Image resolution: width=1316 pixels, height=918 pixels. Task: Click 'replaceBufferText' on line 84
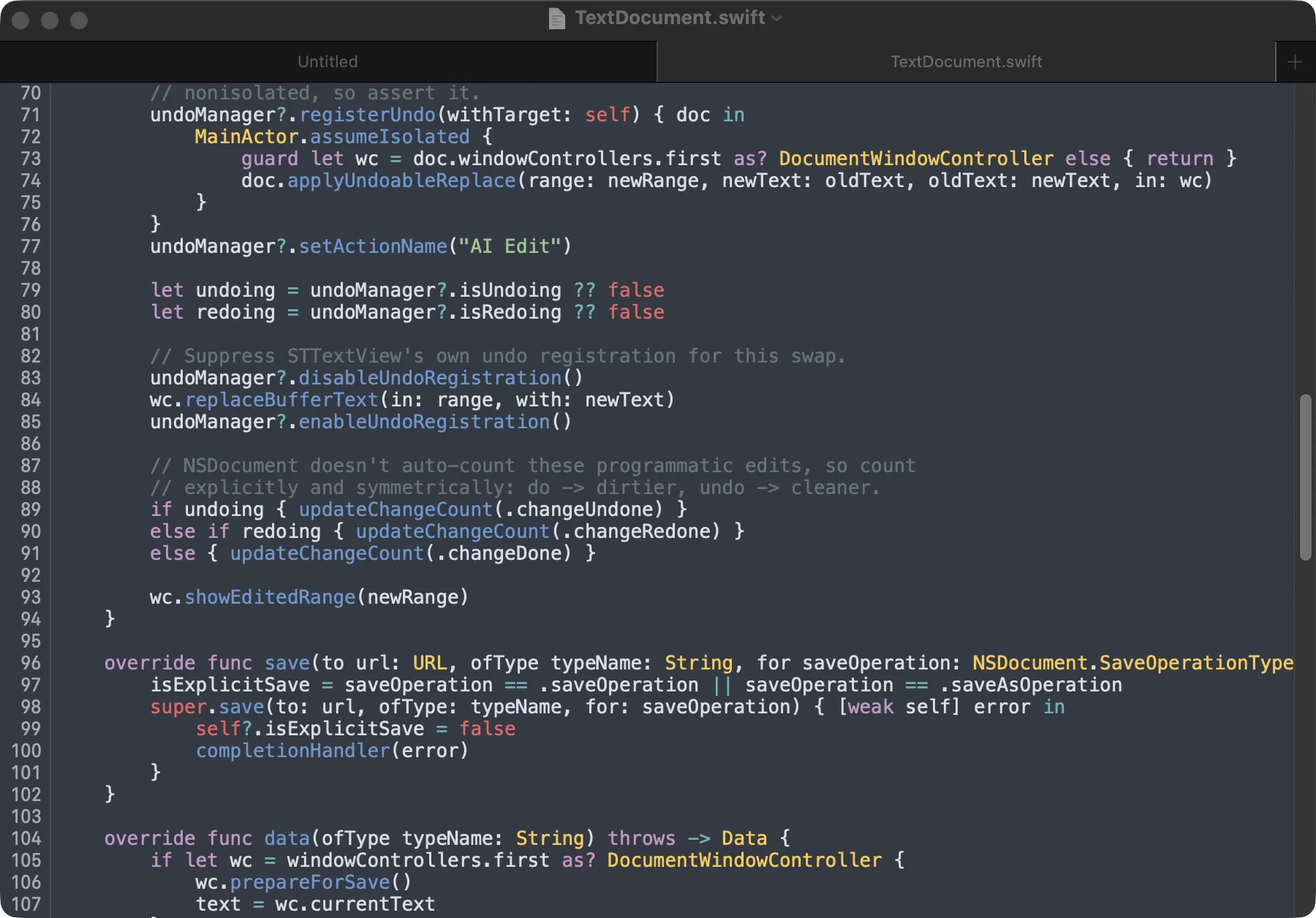click(x=281, y=400)
